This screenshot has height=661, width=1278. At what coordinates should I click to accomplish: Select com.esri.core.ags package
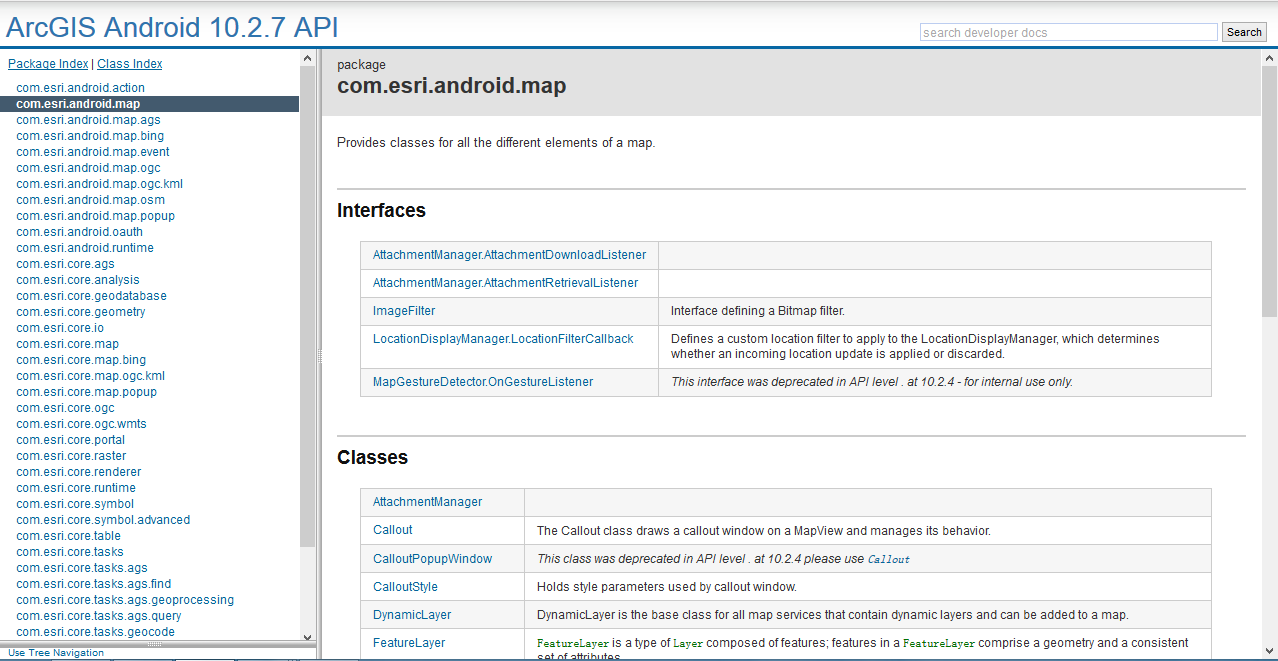point(65,264)
